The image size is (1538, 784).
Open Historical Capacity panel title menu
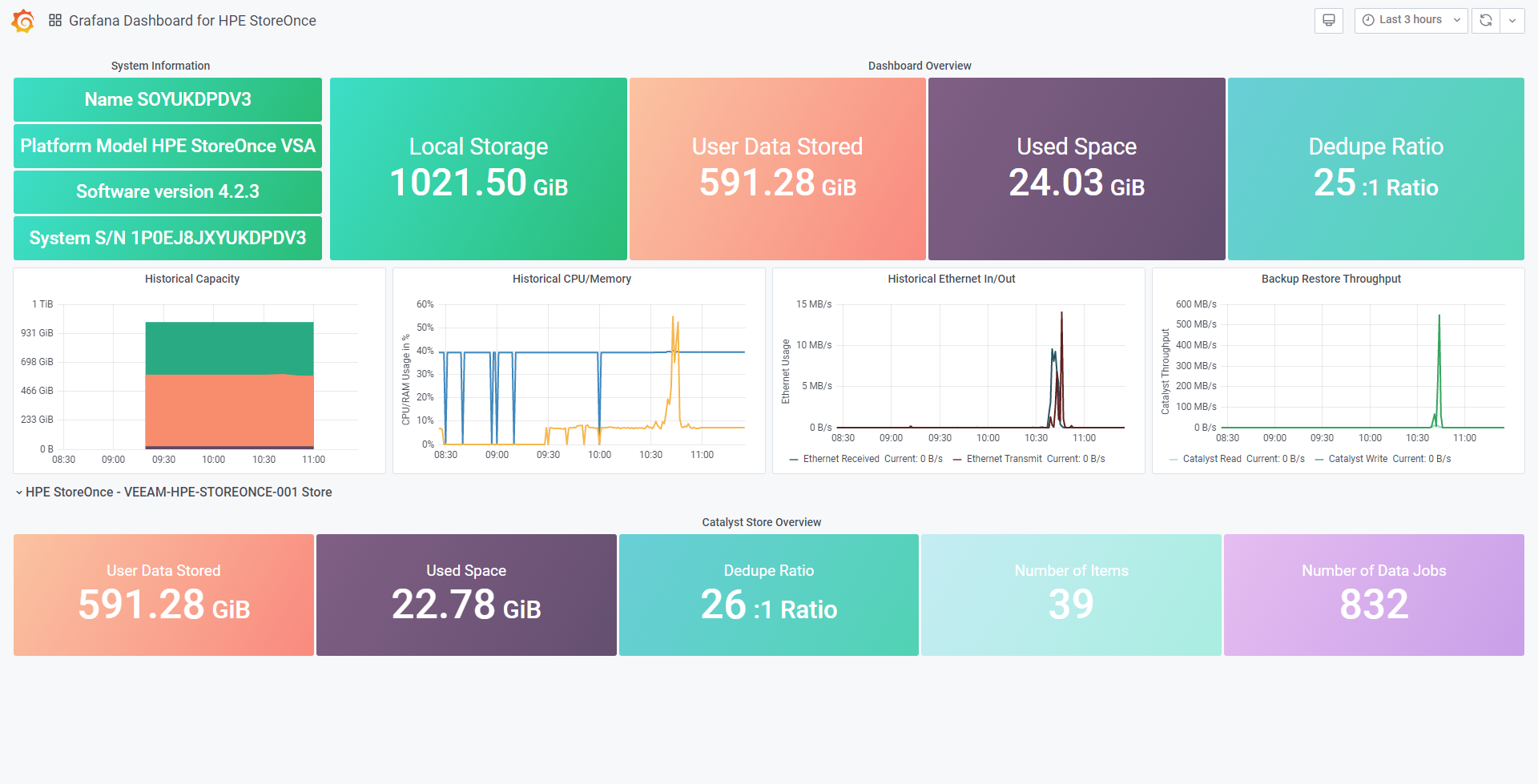(x=192, y=279)
